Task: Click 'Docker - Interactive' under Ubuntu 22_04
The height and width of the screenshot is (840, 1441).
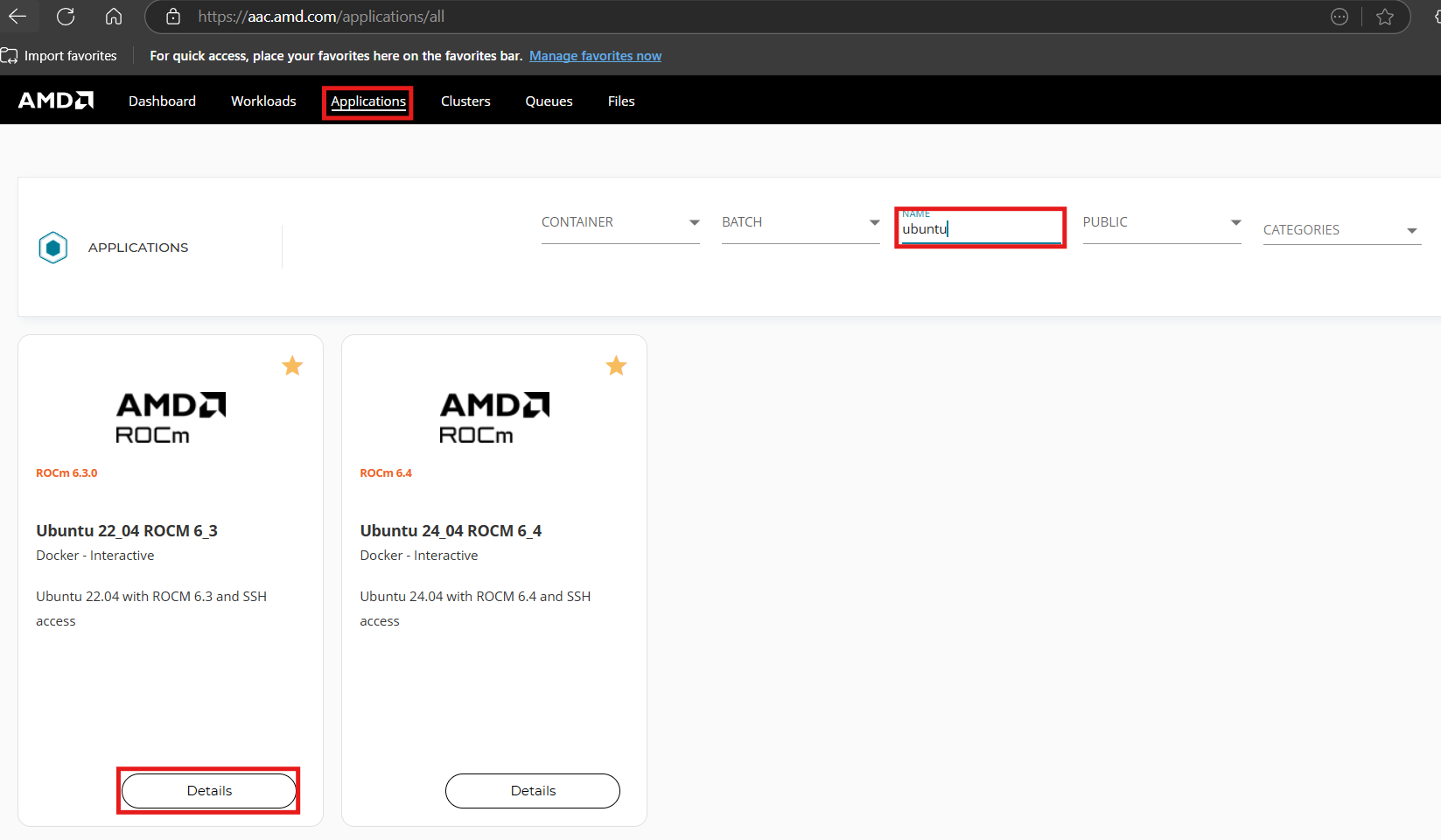Action: (95, 556)
